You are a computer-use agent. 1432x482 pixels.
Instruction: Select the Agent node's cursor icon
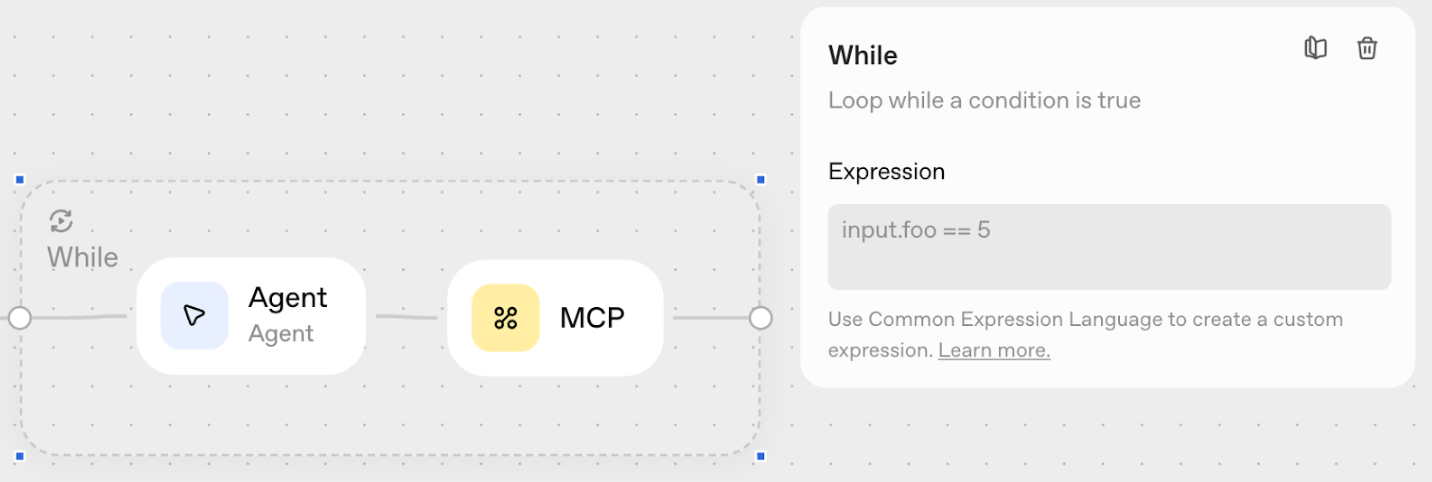(x=194, y=316)
